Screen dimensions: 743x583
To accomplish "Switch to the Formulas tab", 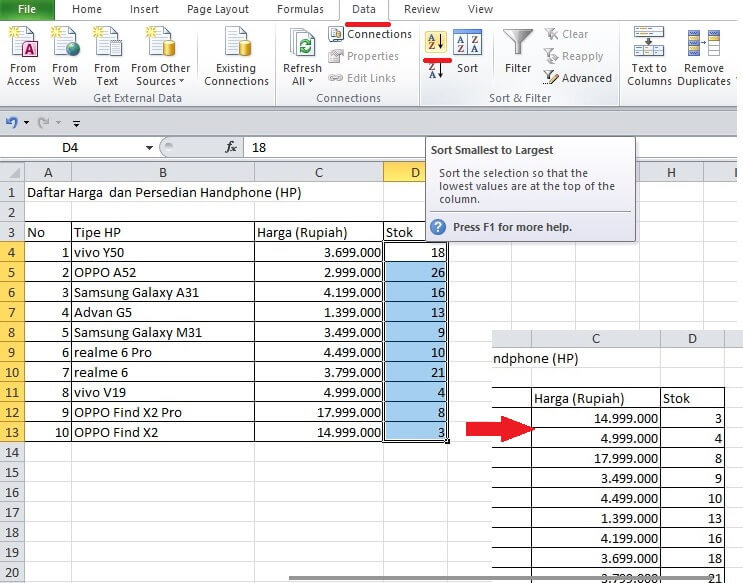I will click(x=300, y=9).
